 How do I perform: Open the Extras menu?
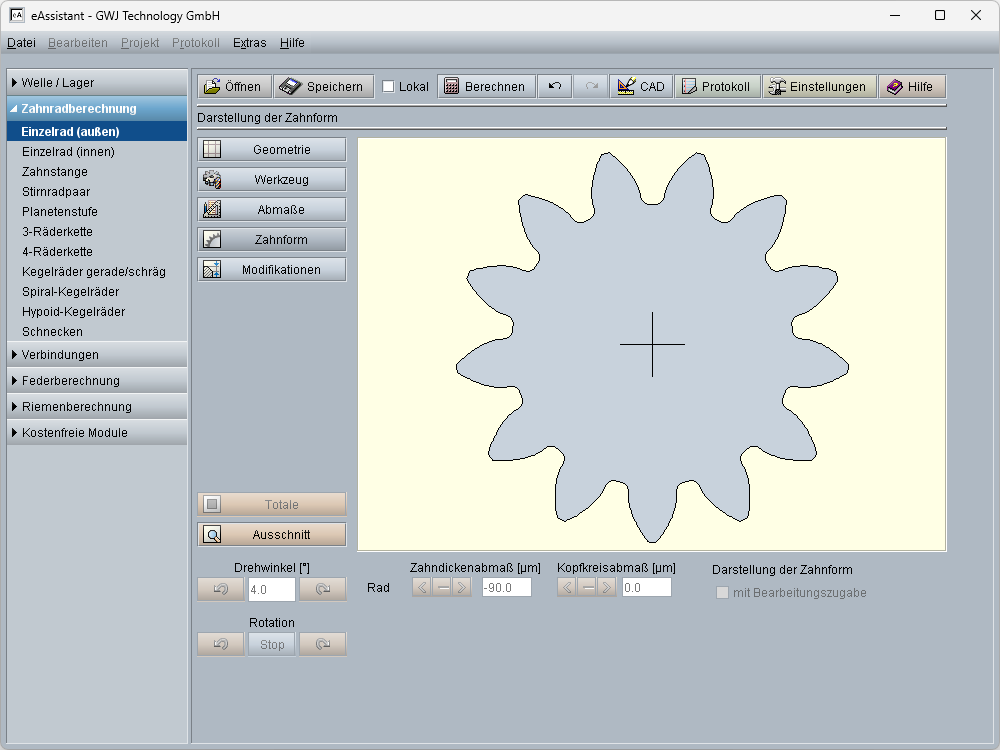[249, 43]
